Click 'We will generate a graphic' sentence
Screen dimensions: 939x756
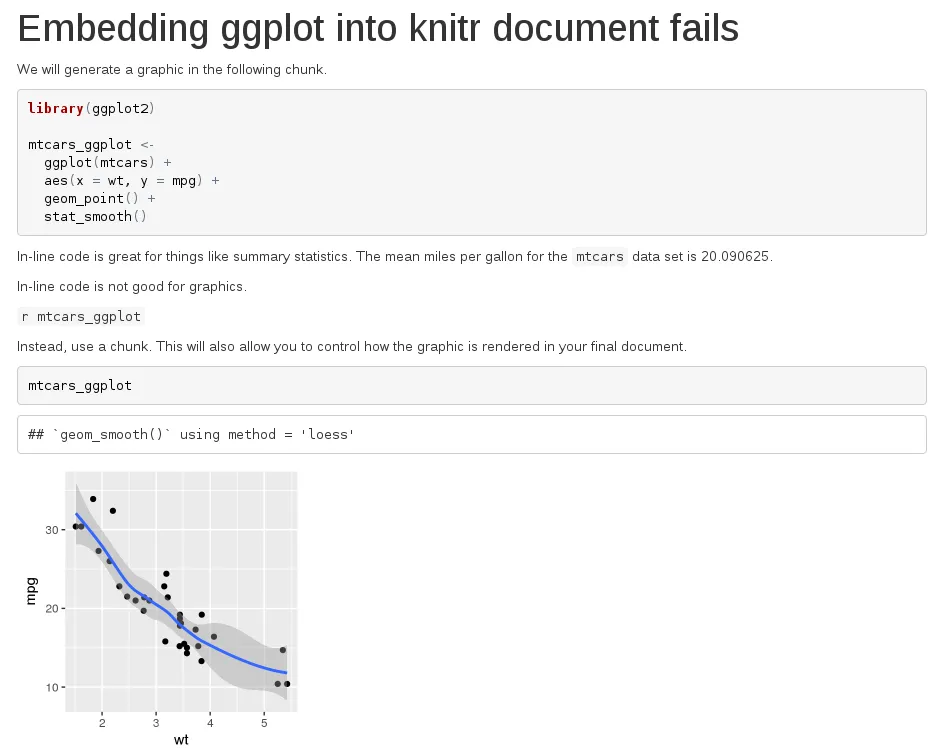coord(172,69)
